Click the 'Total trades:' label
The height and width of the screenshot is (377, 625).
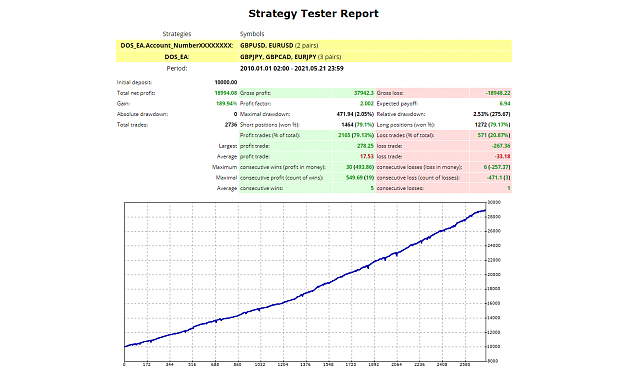click(x=132, y=125)
